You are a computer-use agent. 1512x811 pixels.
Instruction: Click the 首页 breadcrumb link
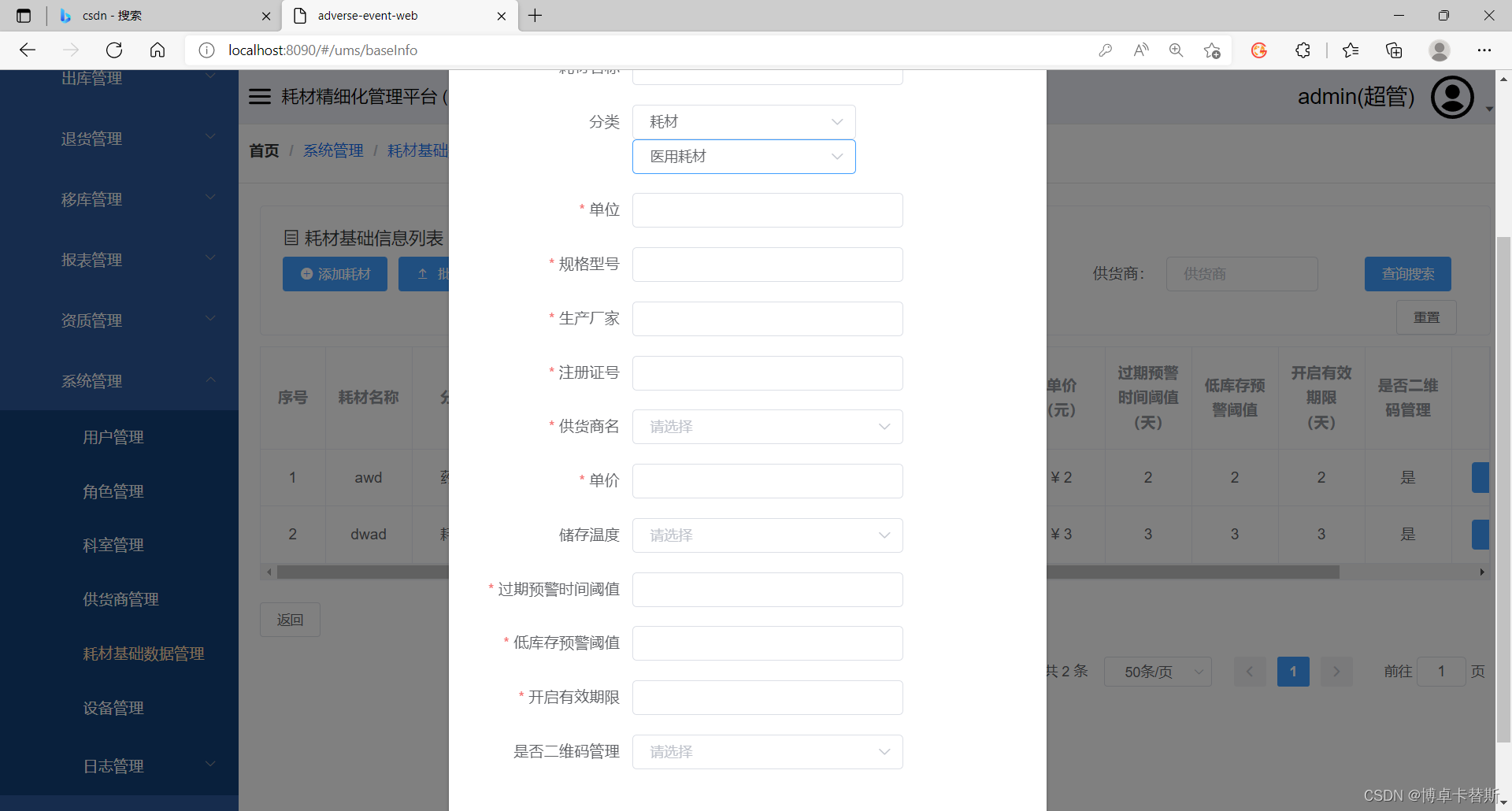click(x=264, y=150)
